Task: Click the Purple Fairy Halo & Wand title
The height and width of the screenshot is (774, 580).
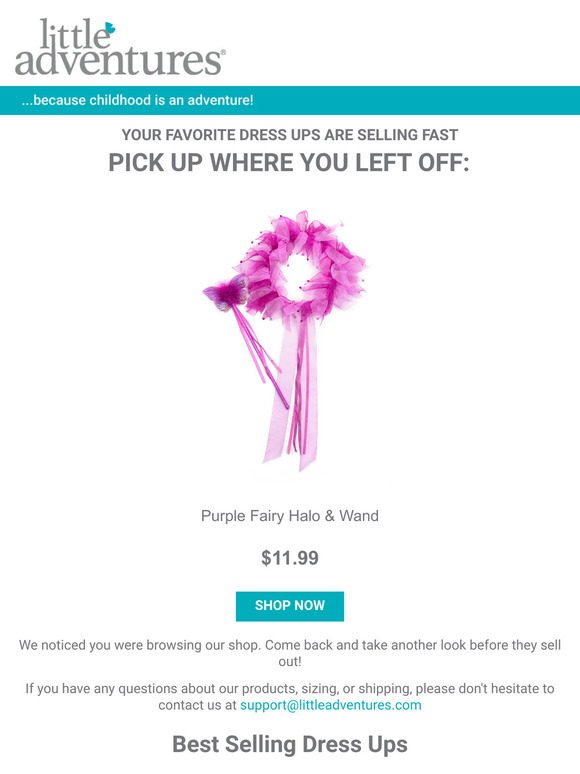Action: pyautogui.click(x=290, y=516)
